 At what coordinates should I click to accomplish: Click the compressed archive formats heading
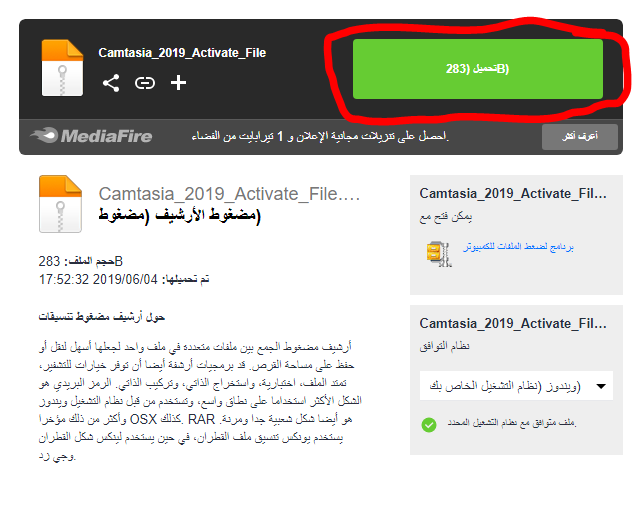[102, 317]
